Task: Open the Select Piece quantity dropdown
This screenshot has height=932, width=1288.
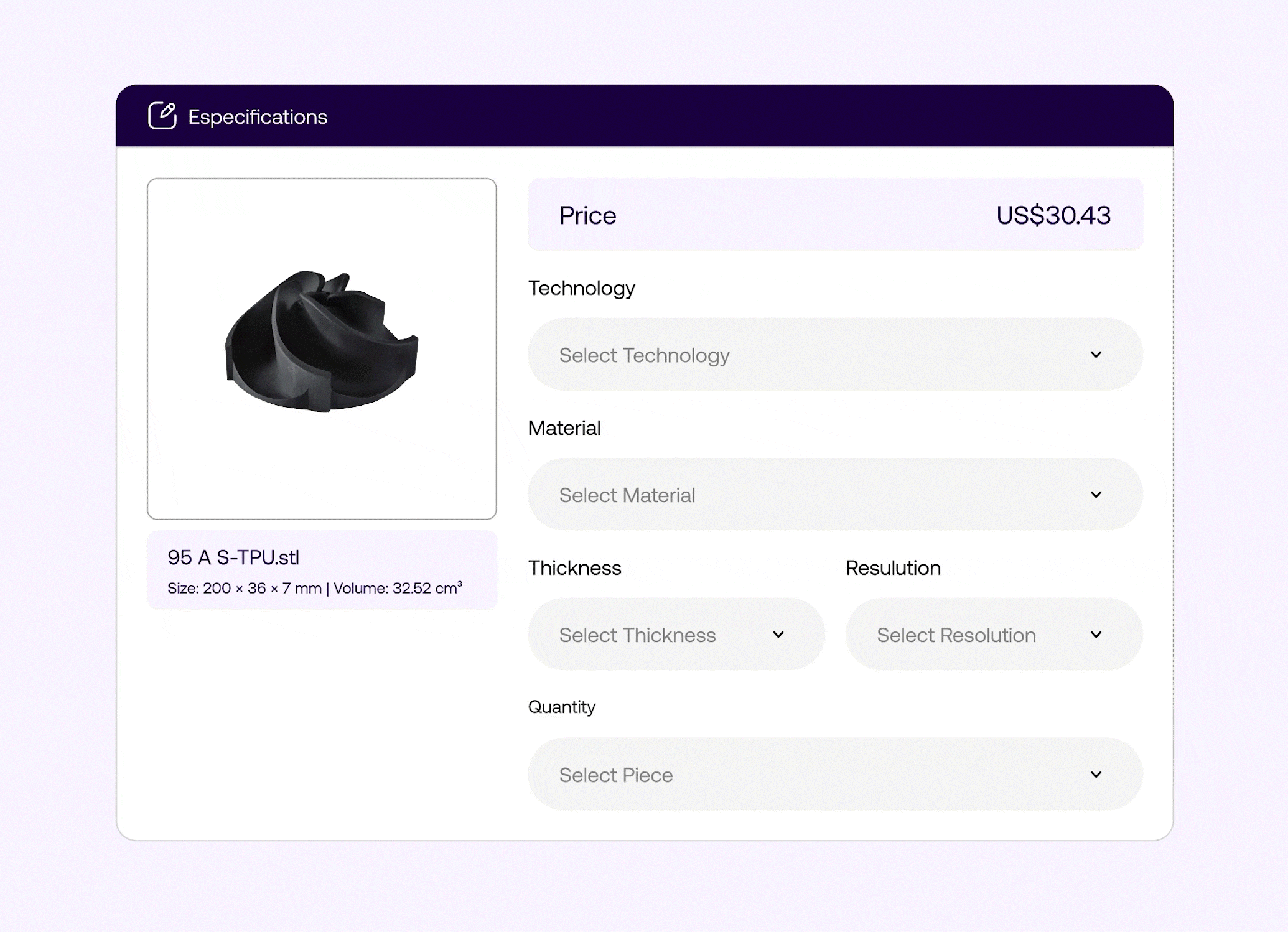Action: [835, 775]
